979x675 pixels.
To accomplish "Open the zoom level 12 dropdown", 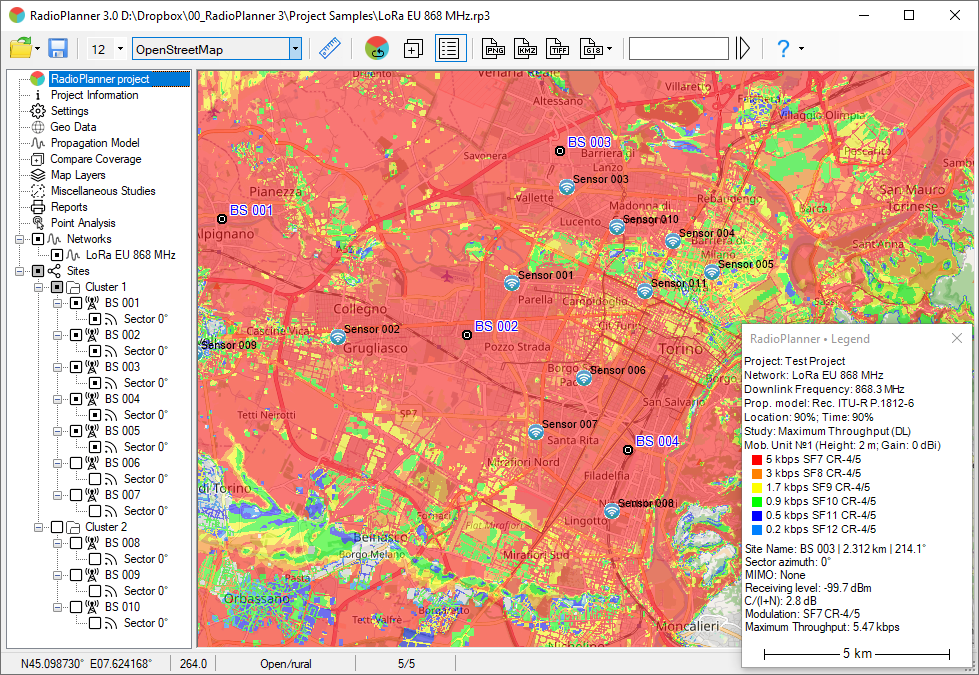I will (121, 49).
